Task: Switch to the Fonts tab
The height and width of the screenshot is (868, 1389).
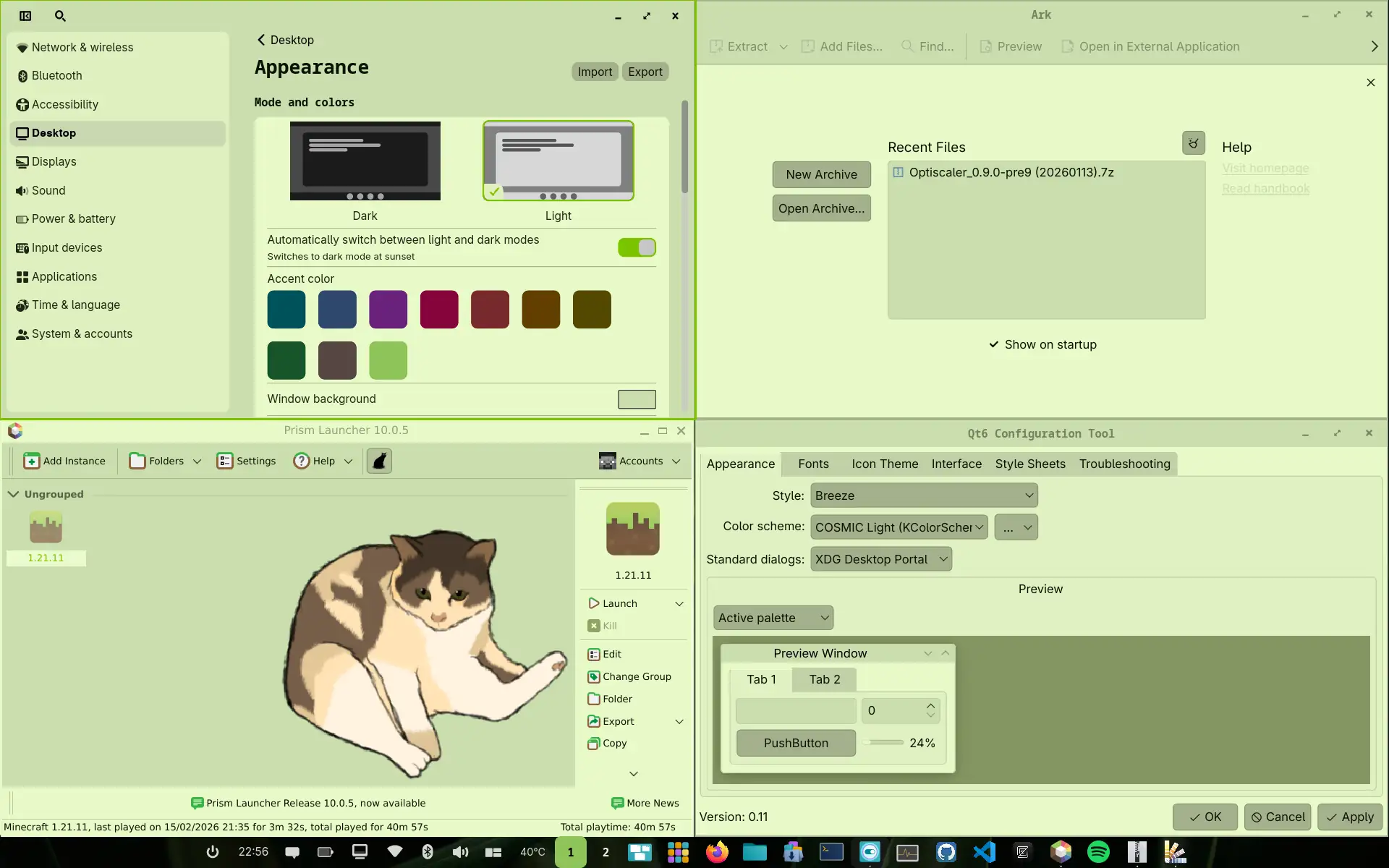Action: click(813, 464)
